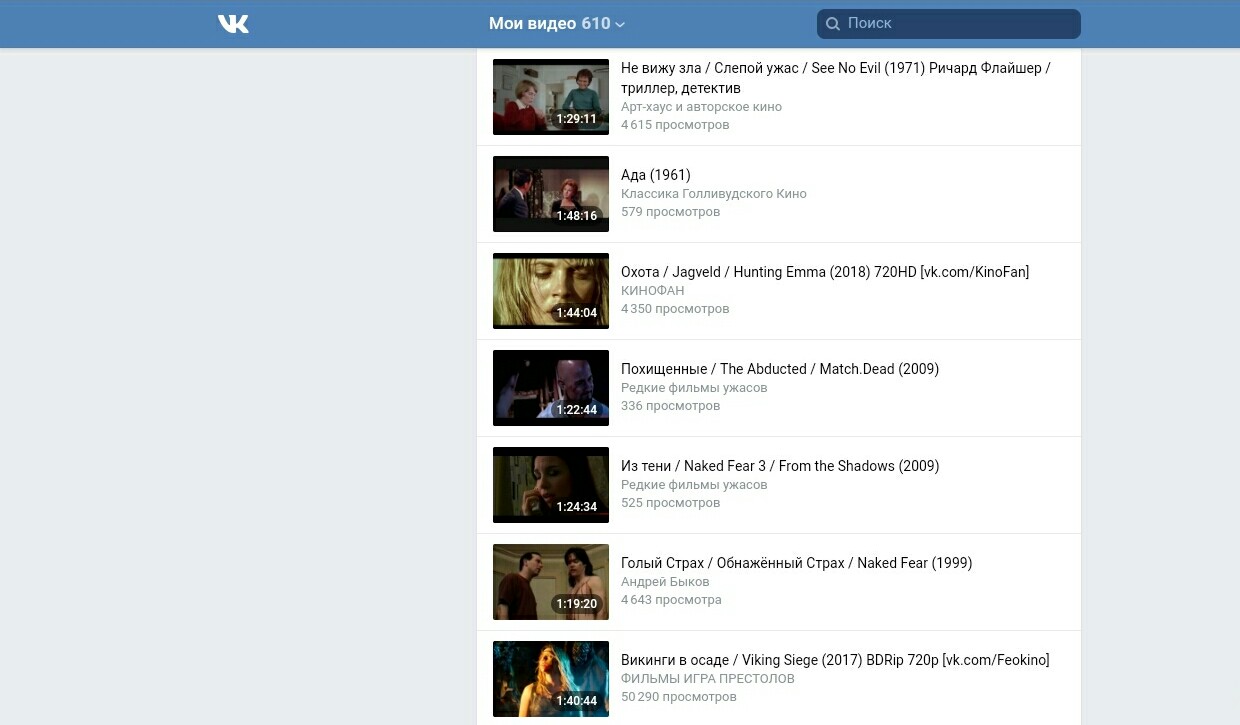Open the title Не вижу зла / Слепой ужас
The height and width of the screenshot is (725, 1240).
(835, 78)
